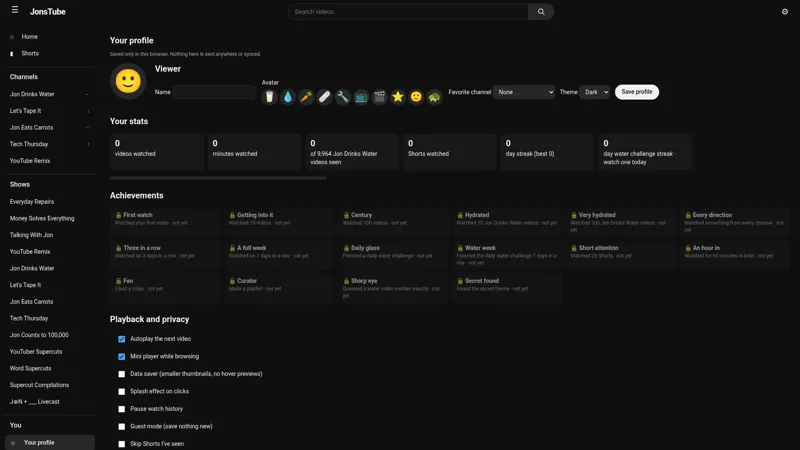Screen dimensions: 800x450
Task: Click the JonsTube logo
Action: pyautogui.click(x=47, y=12)
